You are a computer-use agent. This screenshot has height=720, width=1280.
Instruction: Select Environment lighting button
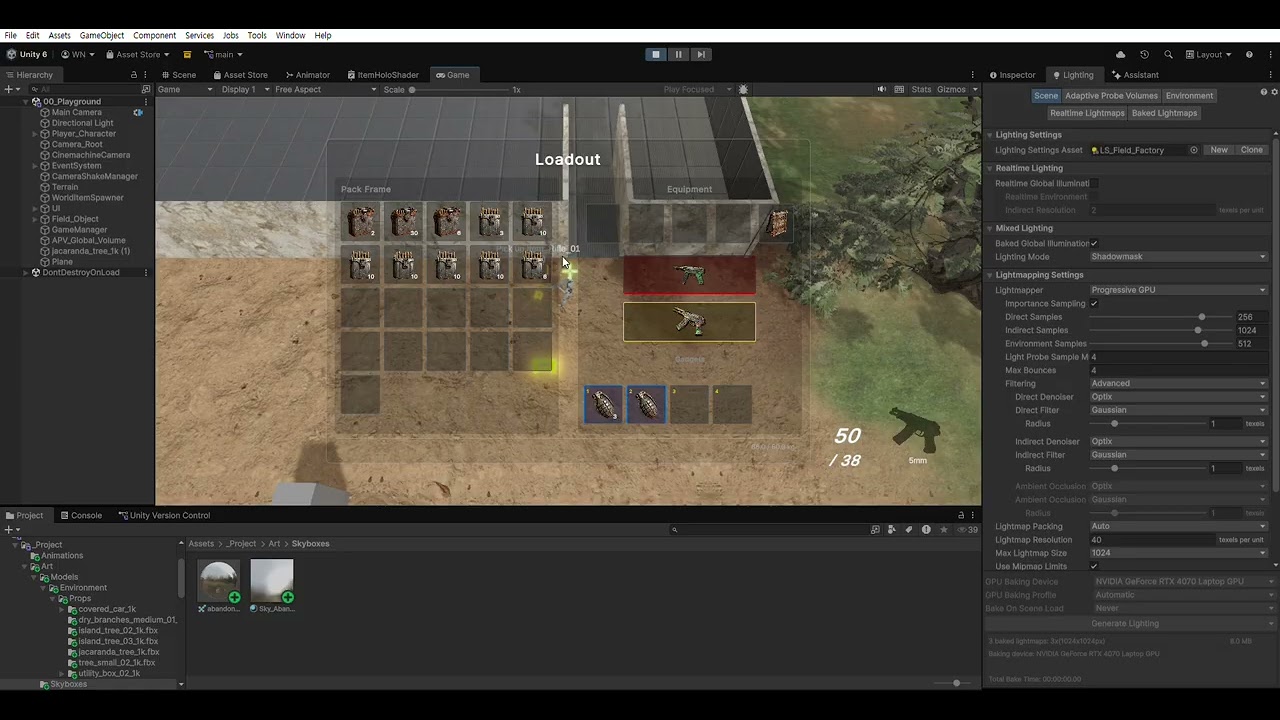click(x=1189, y=96)
